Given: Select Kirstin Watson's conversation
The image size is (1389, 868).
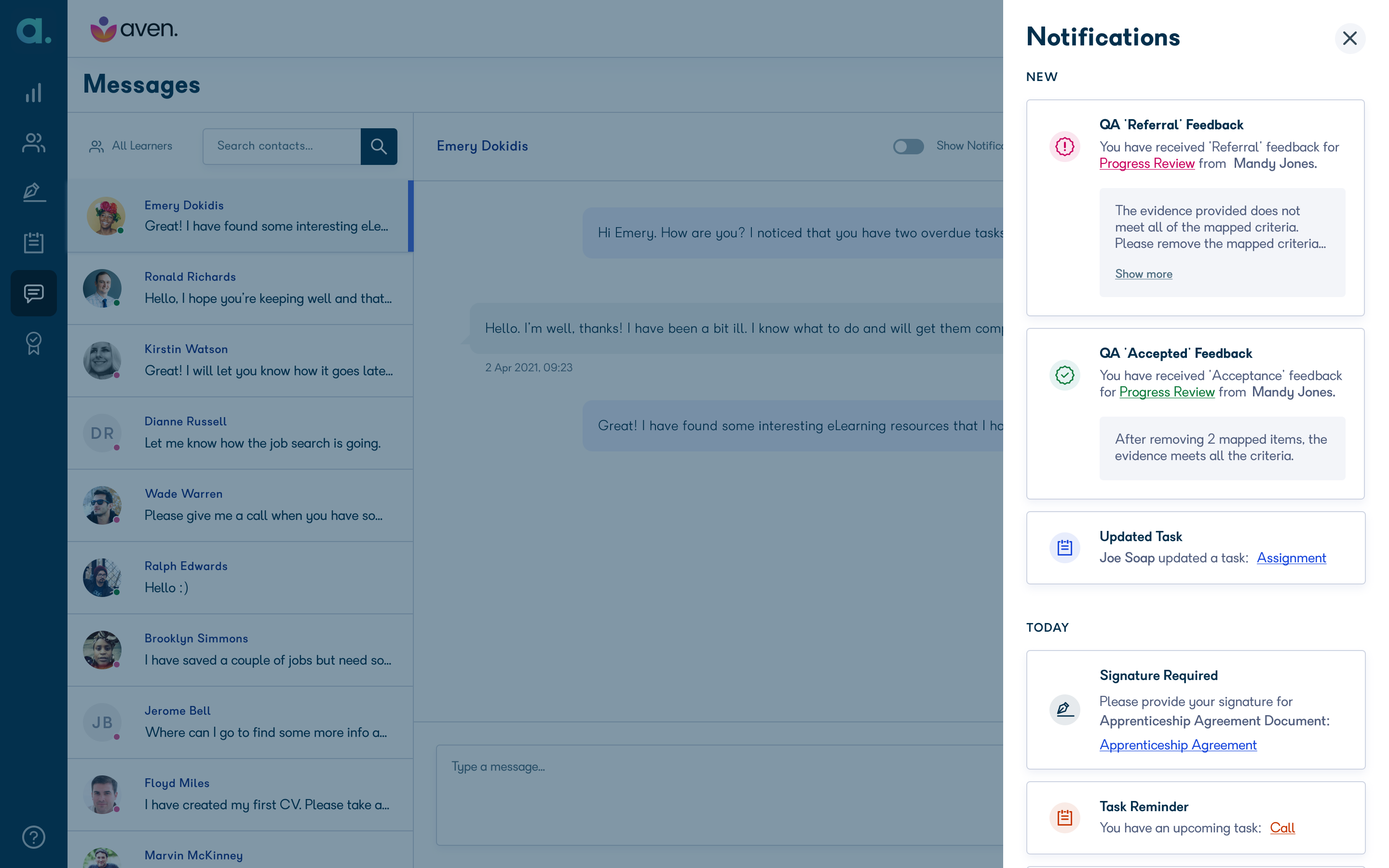Looking at the screenshot, I should 240,361.
